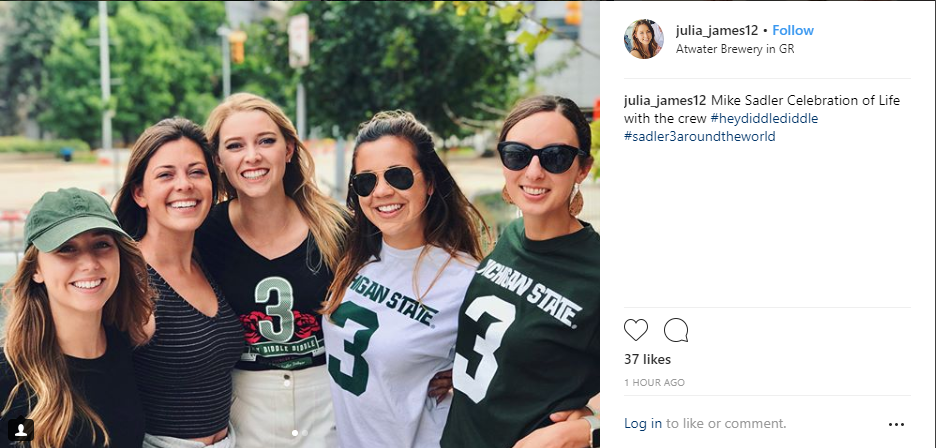The width and height of the screenshot is (936, 448).
Task: Follow julia_james12
Action: 793,30
